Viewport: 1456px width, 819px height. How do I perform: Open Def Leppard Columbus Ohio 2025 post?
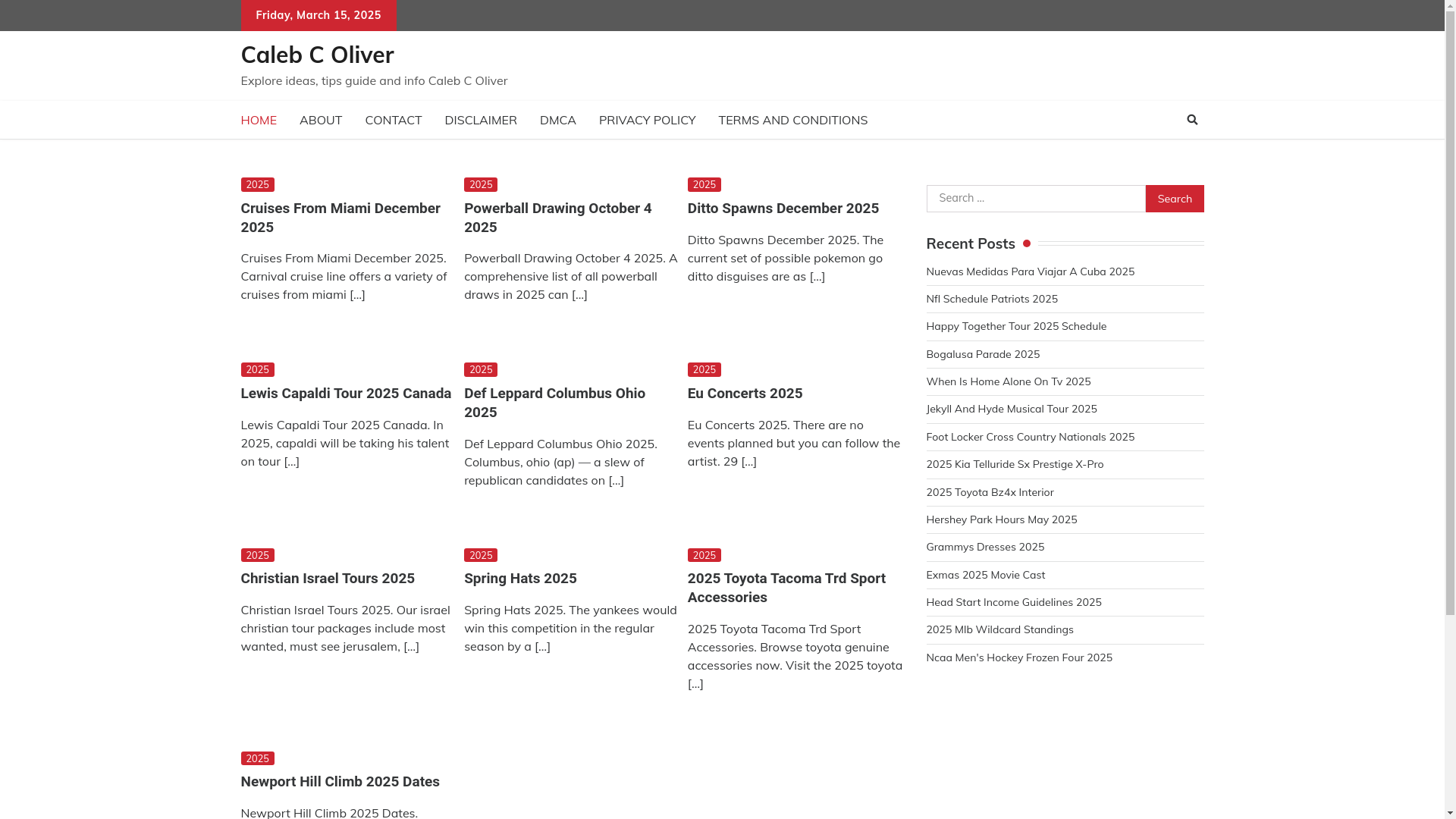click(554, 403)
